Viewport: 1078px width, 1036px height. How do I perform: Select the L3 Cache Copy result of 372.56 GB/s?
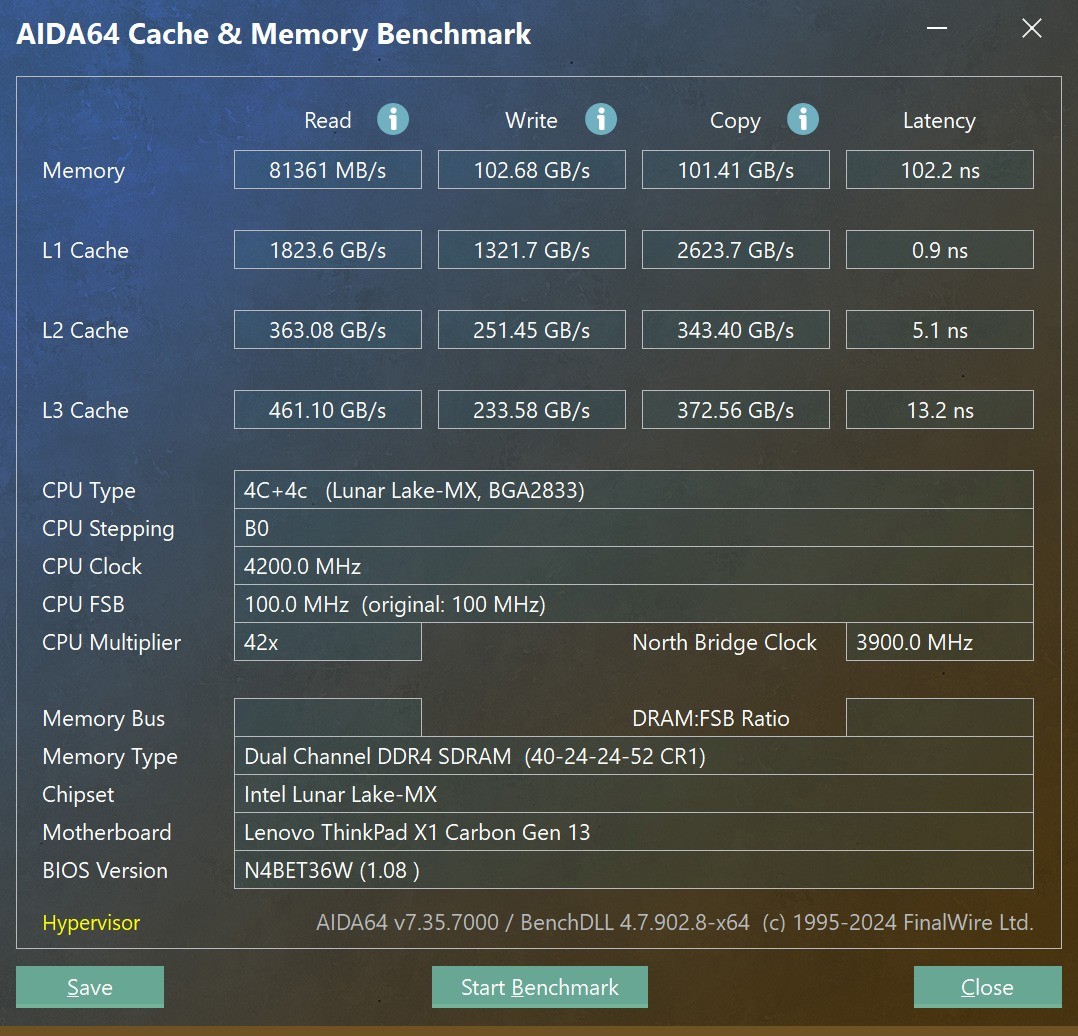pyautogui.click(x=735, y=409)
